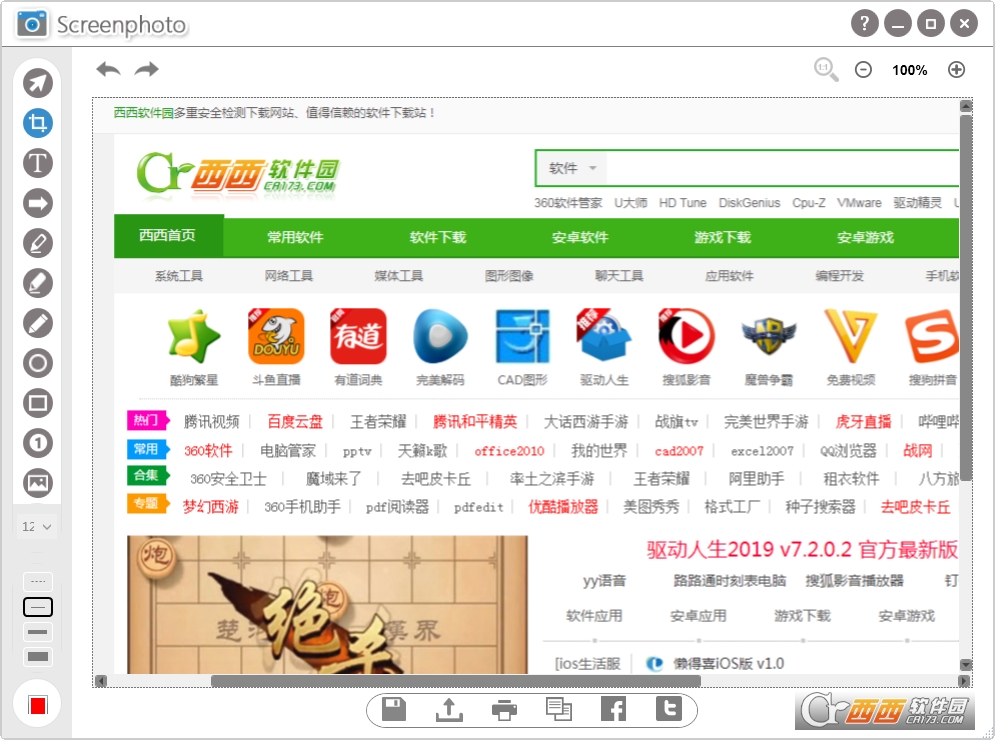Screen dimensions: 995x740
Task: Select the thickest line style
Action: 37,657
